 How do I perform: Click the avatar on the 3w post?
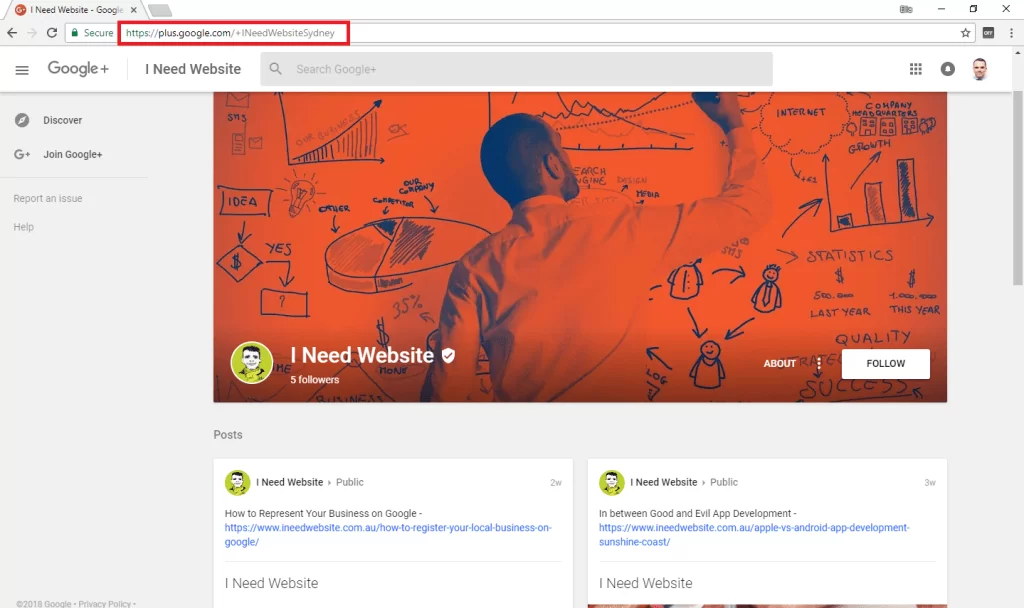tap(612, 483)
